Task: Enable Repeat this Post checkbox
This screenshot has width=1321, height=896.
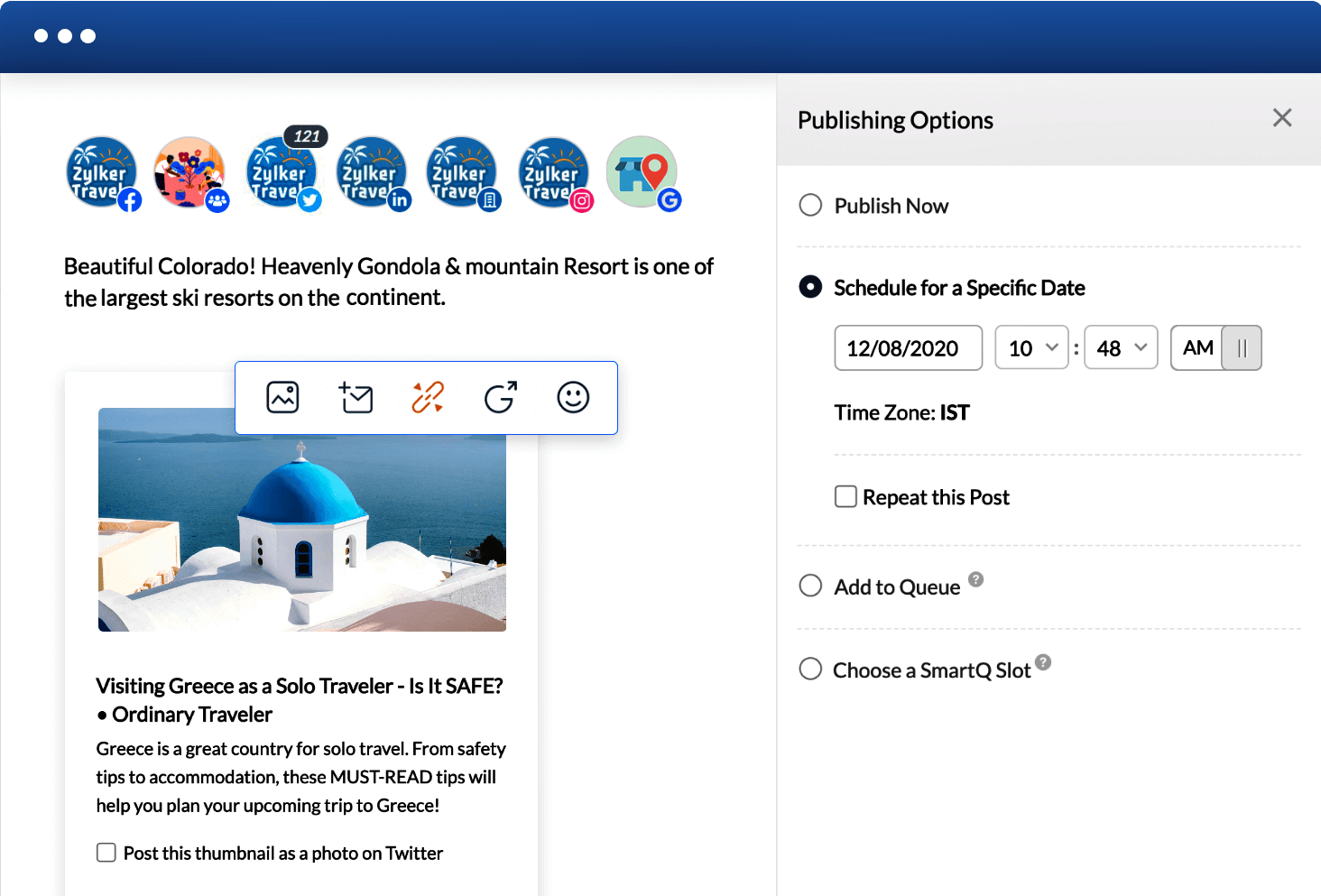Action: (x=845, y=496)
